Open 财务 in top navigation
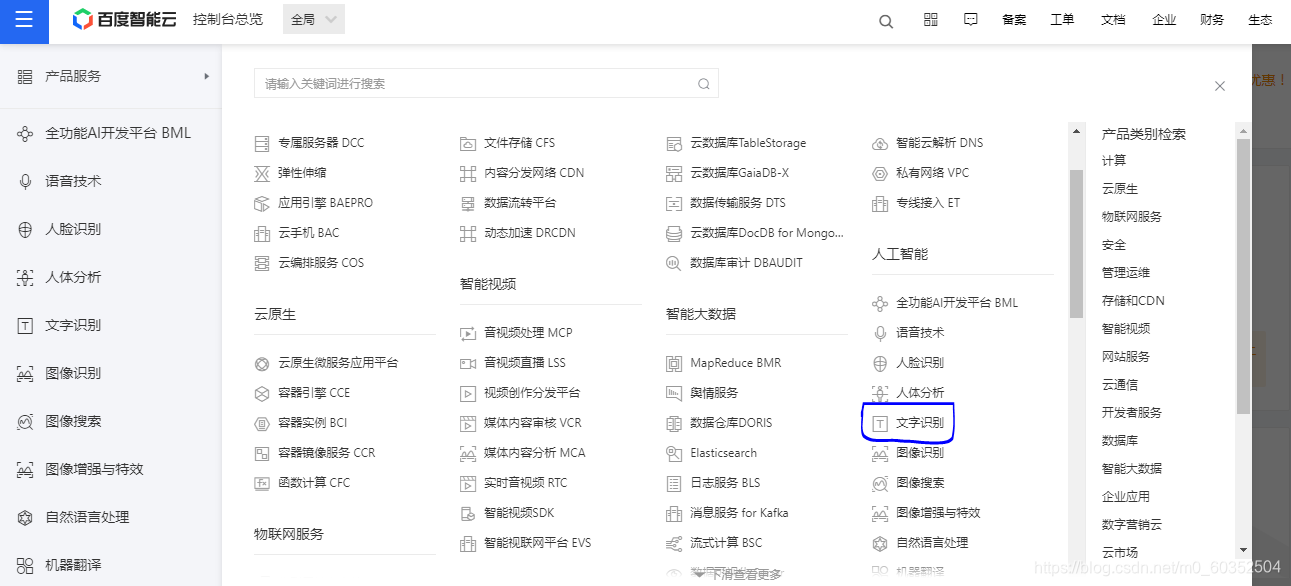 click(1212, 20)
